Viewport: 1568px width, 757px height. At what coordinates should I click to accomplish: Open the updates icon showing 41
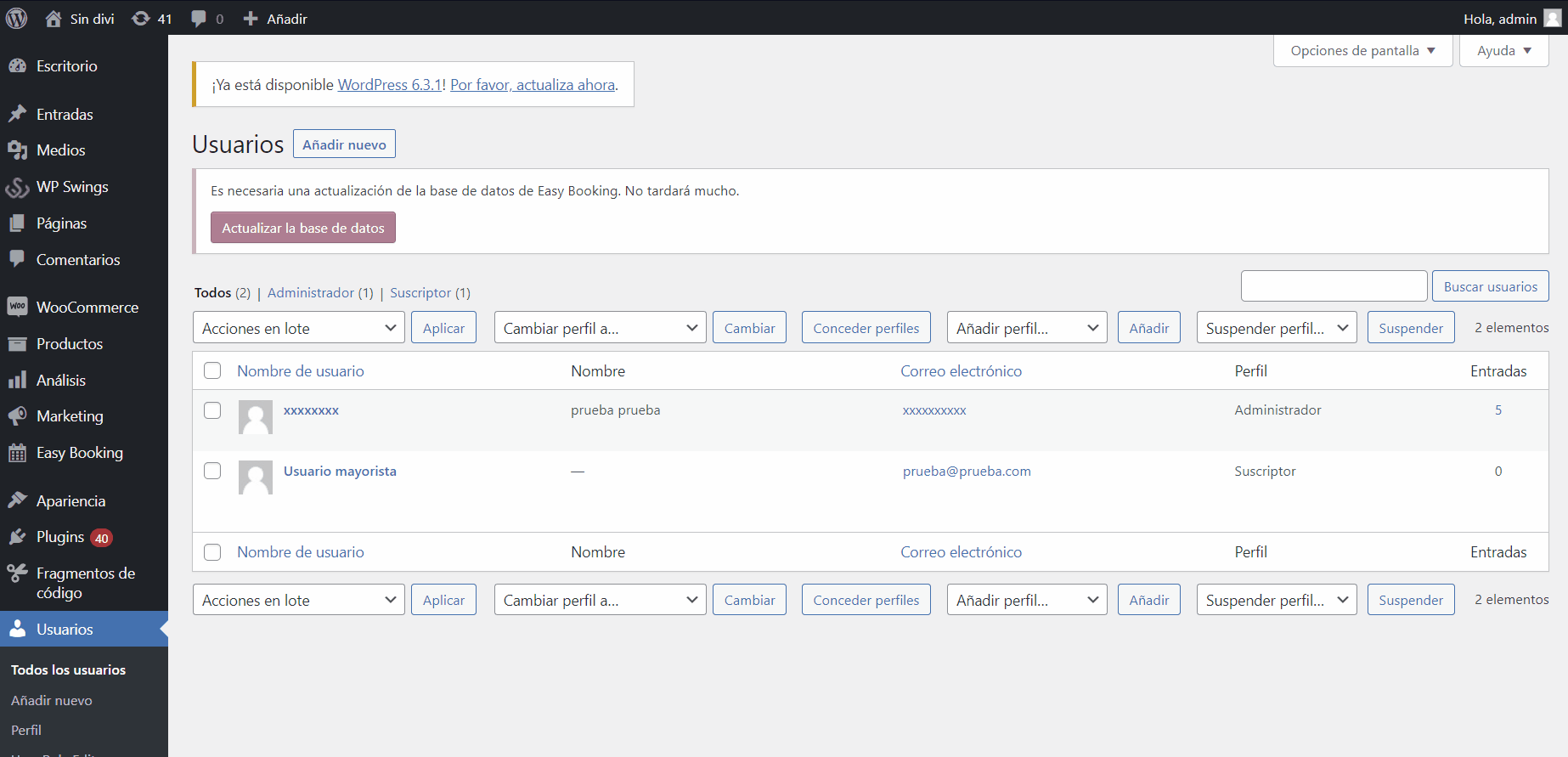click(x=141, y=19)
